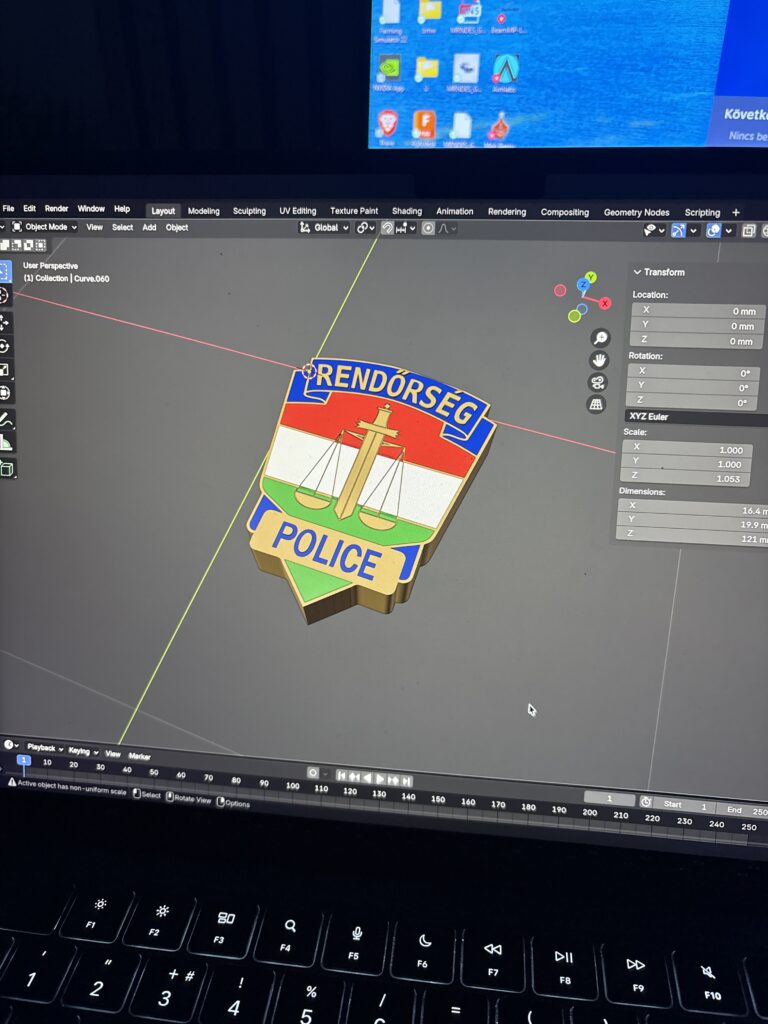
Task: Open the Render menu
Action: 56,208
